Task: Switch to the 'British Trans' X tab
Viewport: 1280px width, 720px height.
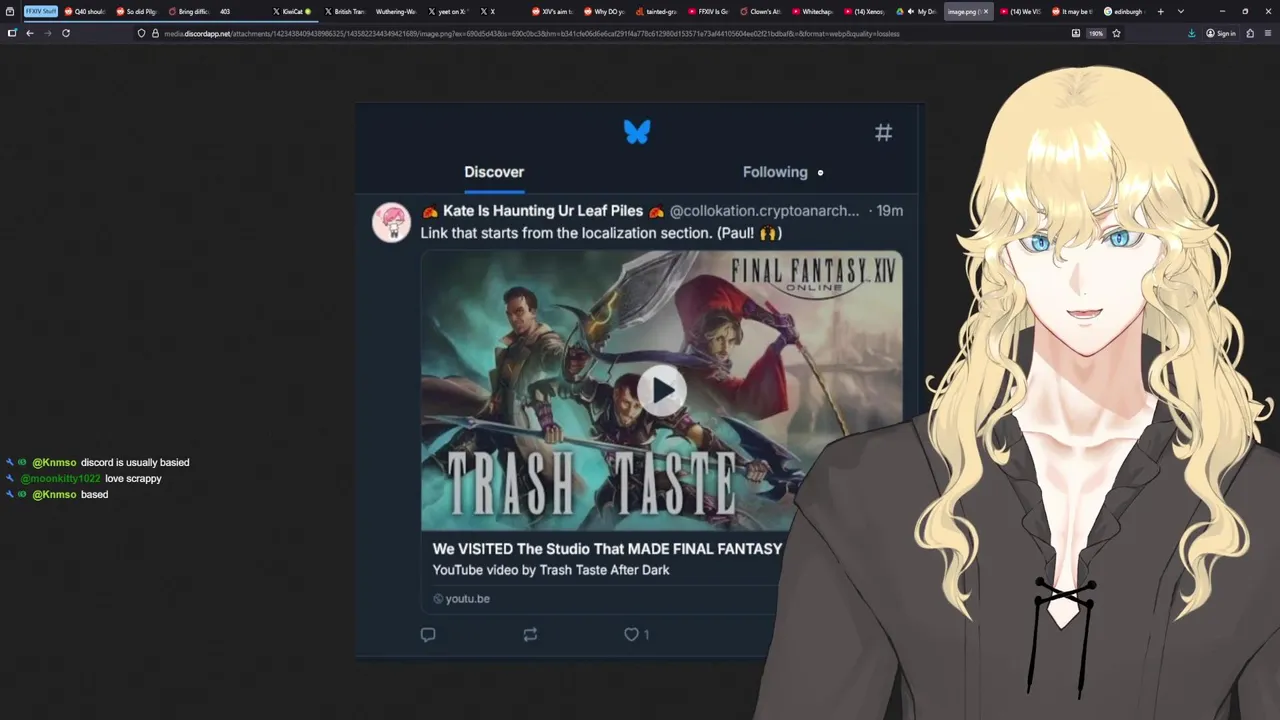Action: [x=346, y=11]
